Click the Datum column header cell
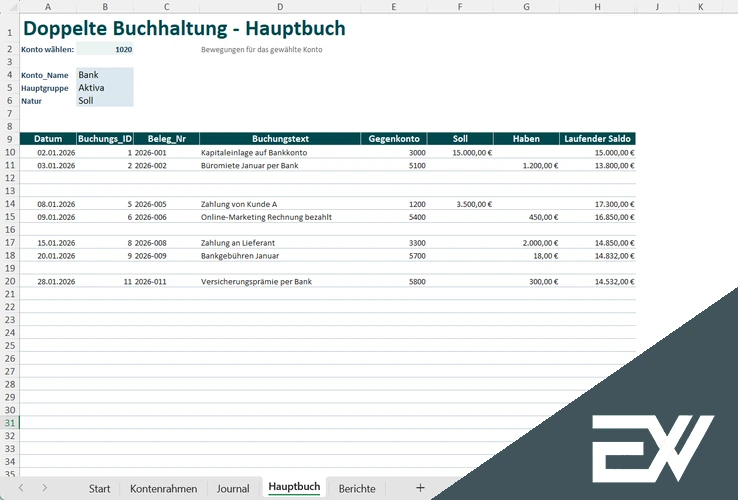 [x=48, y=139]
